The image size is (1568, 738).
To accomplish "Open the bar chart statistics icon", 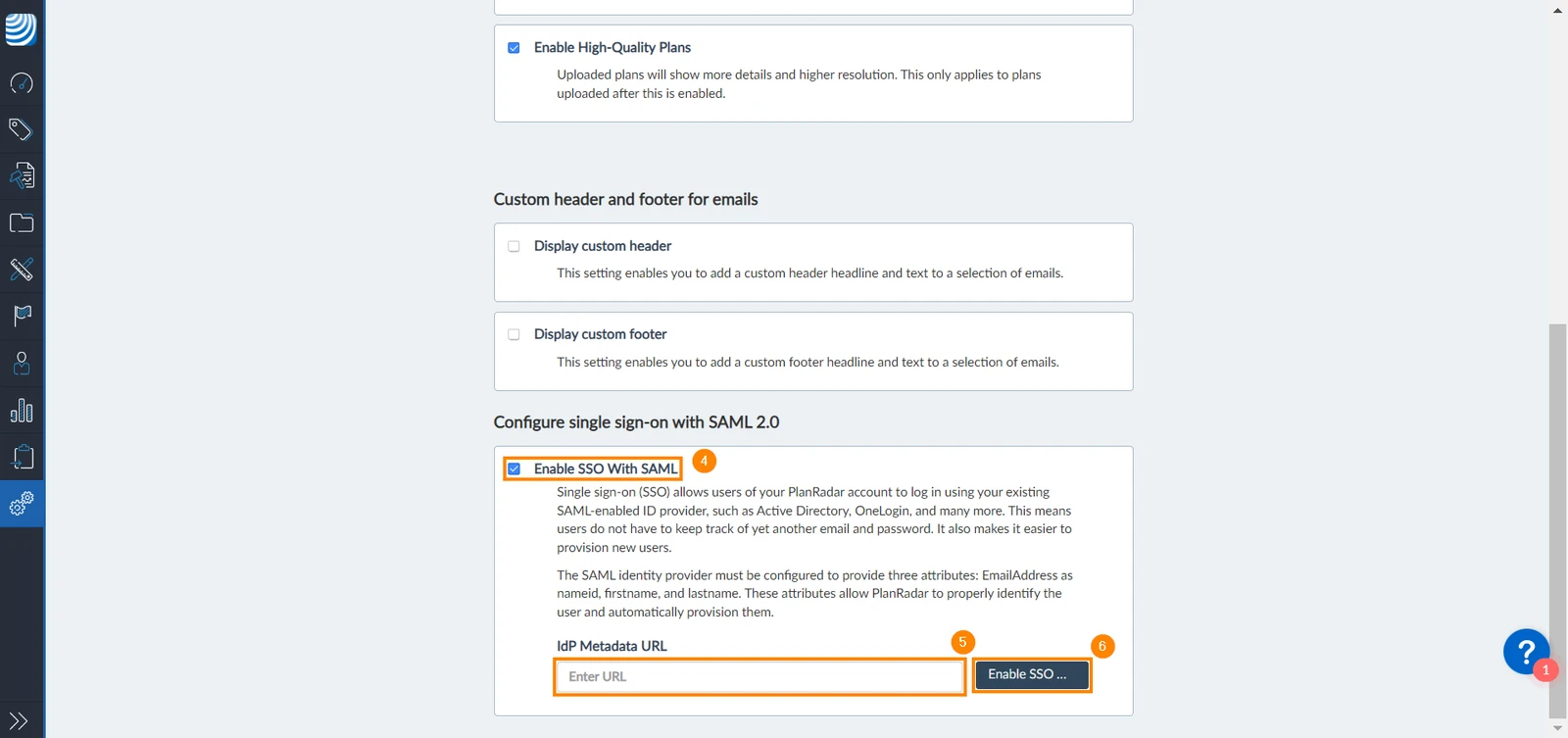I will pos(22,410).
